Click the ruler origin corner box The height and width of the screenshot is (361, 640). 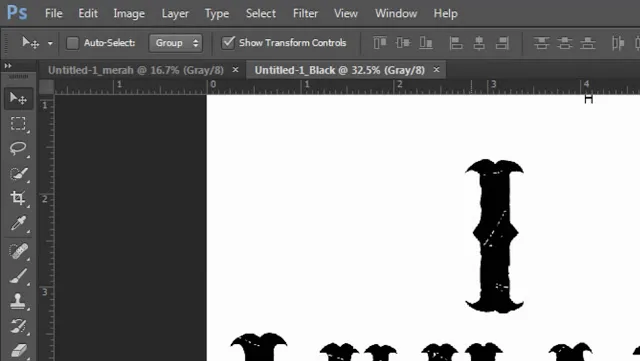click(46, 87)
